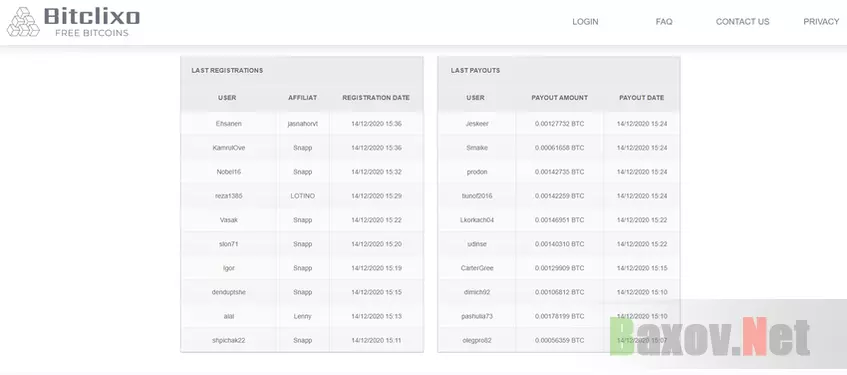Image resolution: width=847 pixels, height=375 pixels.
Task: Go to CONTACT US
Action: click(x=742, y=22)
